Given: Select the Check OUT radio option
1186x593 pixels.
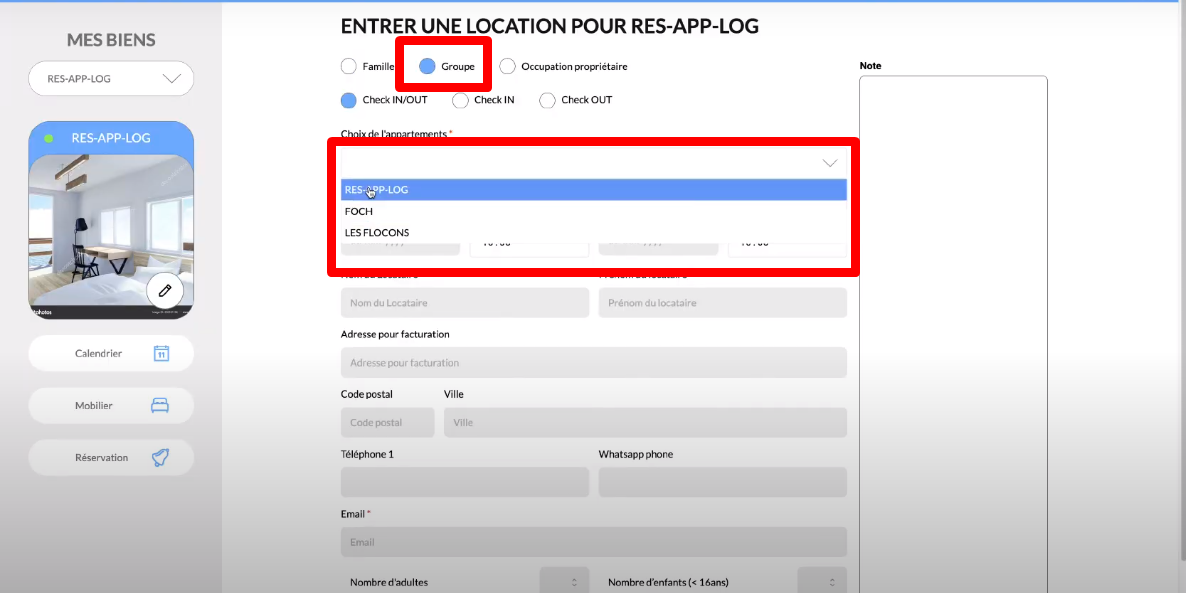Looking at the screenshot, I should 547,100.
